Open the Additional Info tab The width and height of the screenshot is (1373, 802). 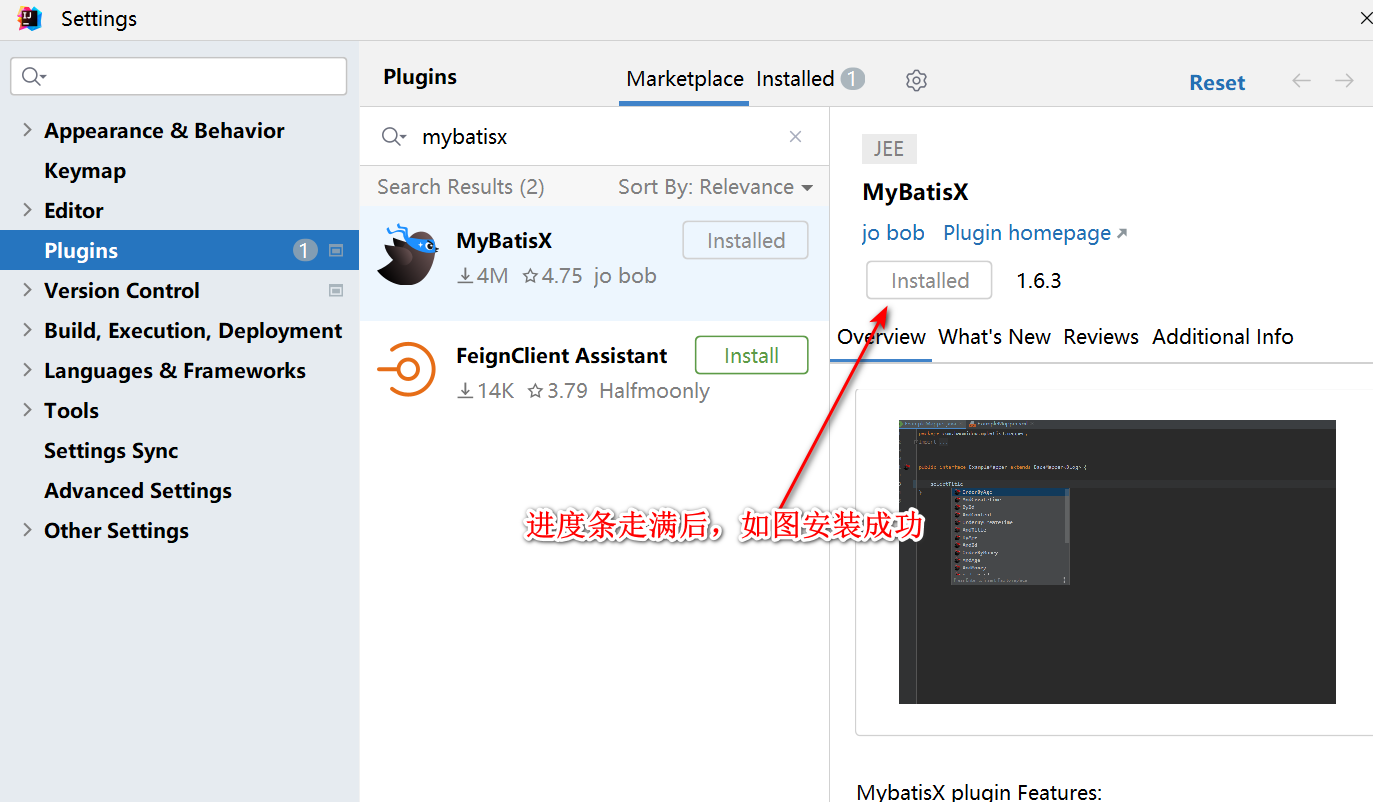pyautogui.click(x=1222, y=337)
